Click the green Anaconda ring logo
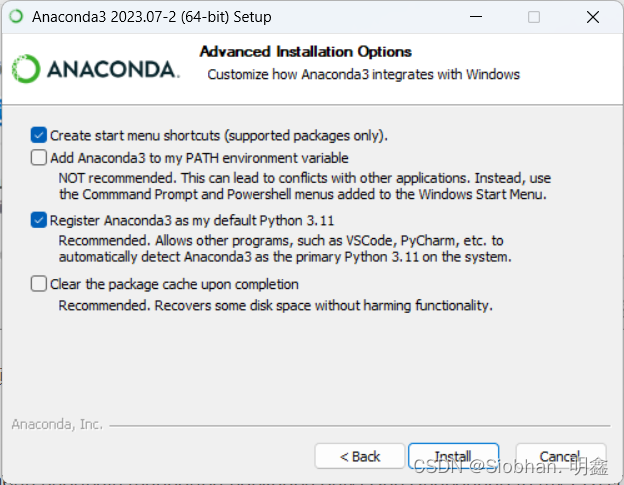The image size is (624, 485). [26, 69]
